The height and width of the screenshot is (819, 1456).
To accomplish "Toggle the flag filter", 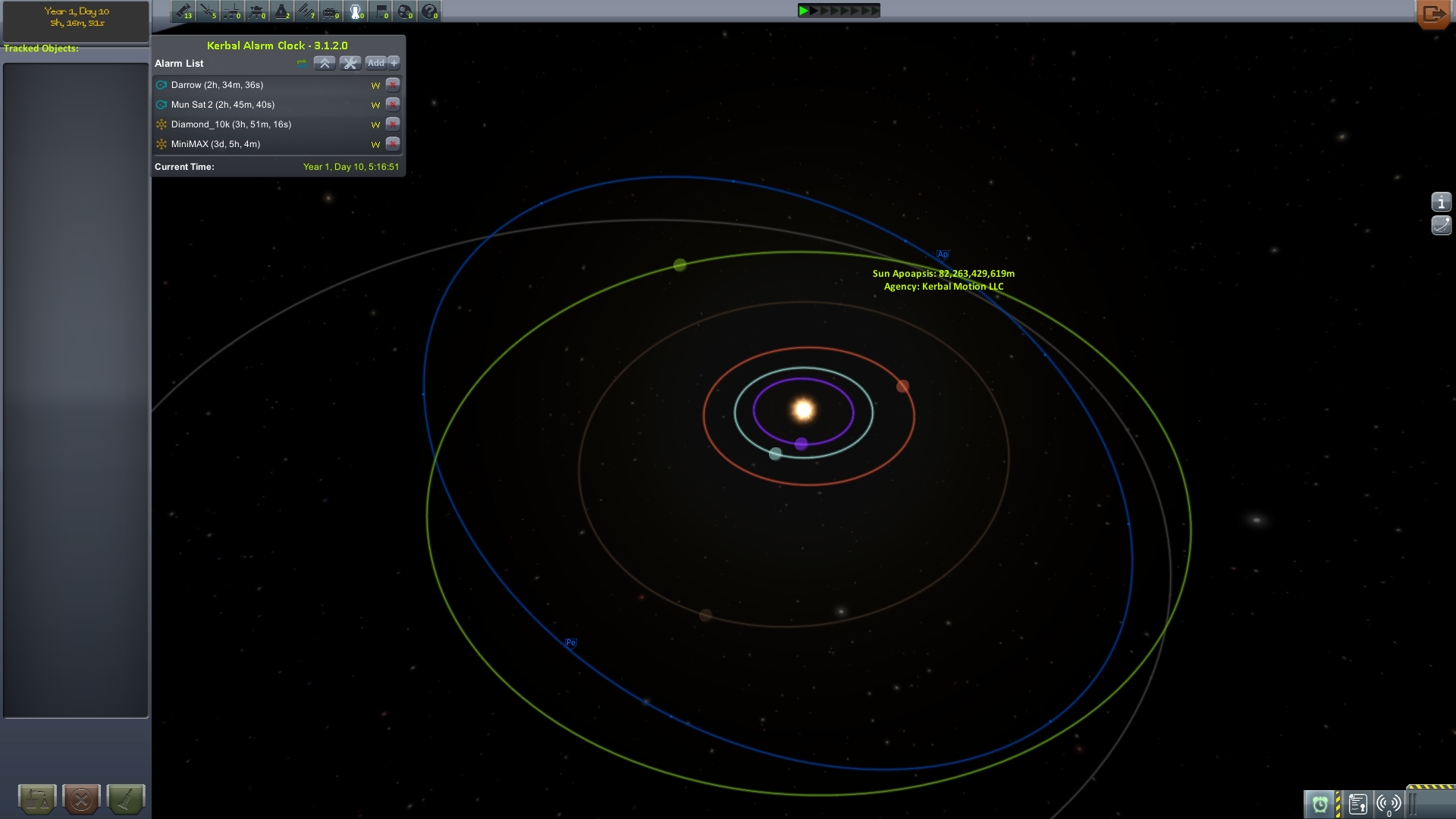I will (381, 11).
